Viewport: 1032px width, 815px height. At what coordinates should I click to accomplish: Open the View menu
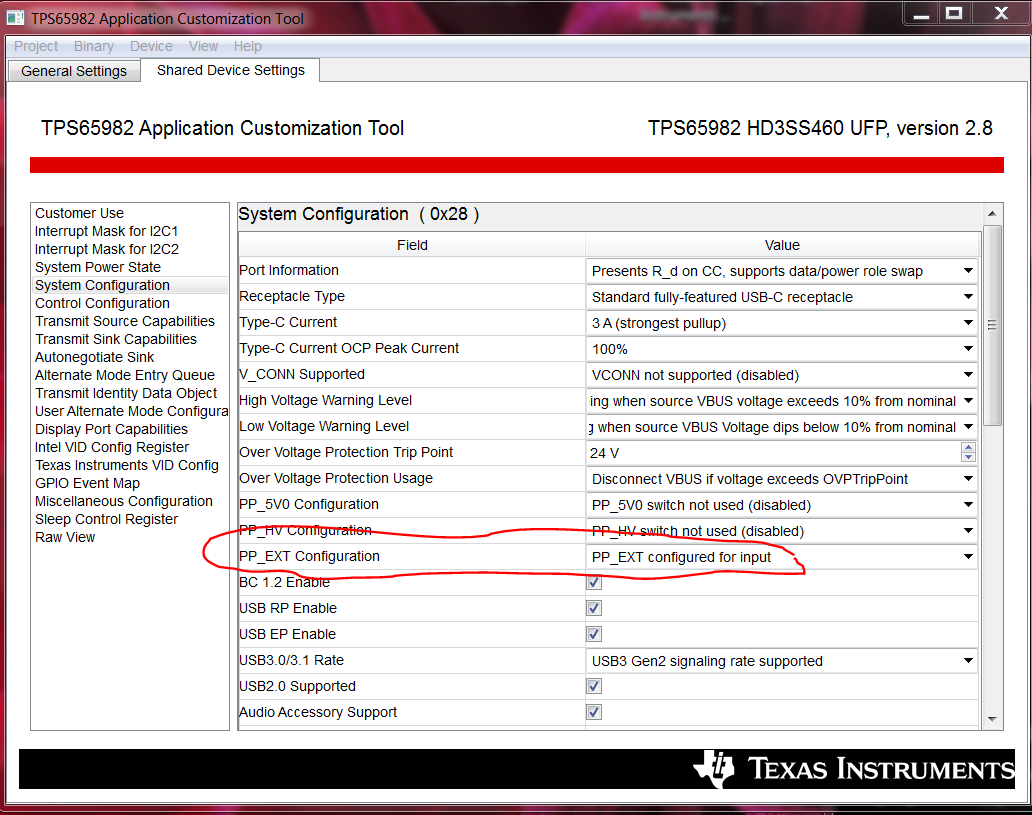(203, 46)
